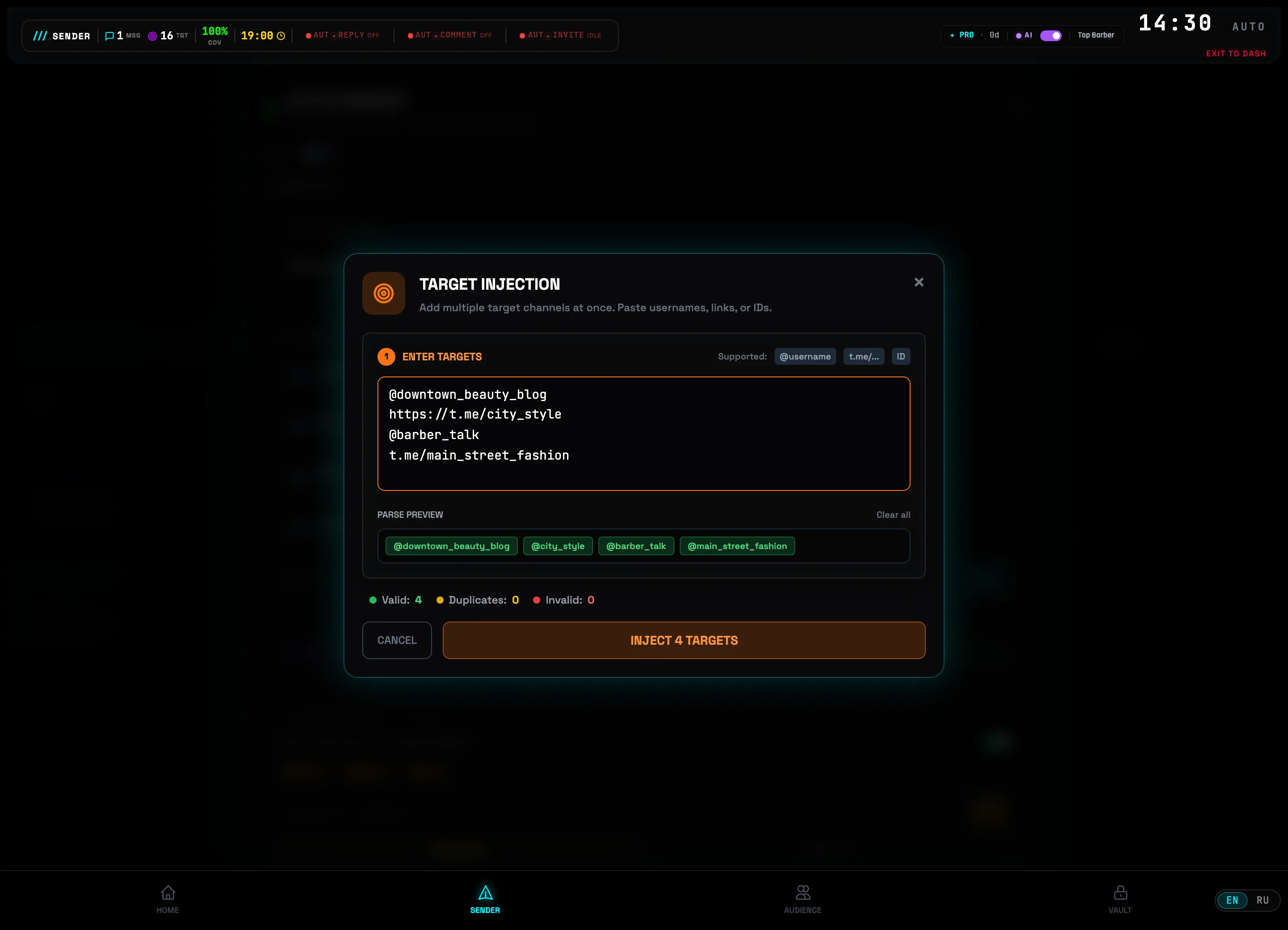Click the 100% COV coverage indicator

[x=215, y=35]
